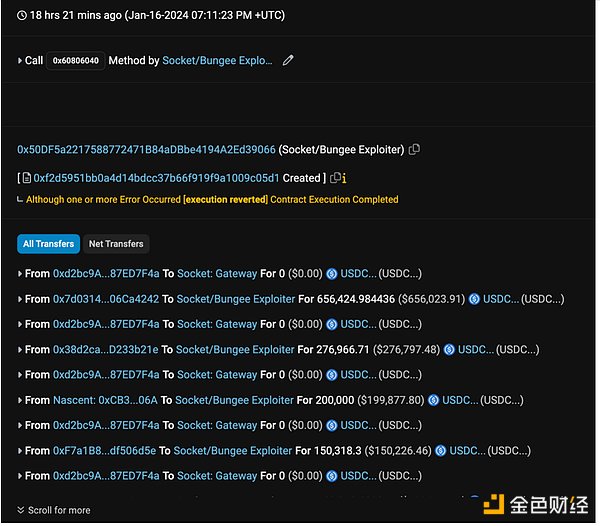Copy the Socket/Bungee Exploiter address via copy icon
The image size is (600, 526).
[414, 150]
